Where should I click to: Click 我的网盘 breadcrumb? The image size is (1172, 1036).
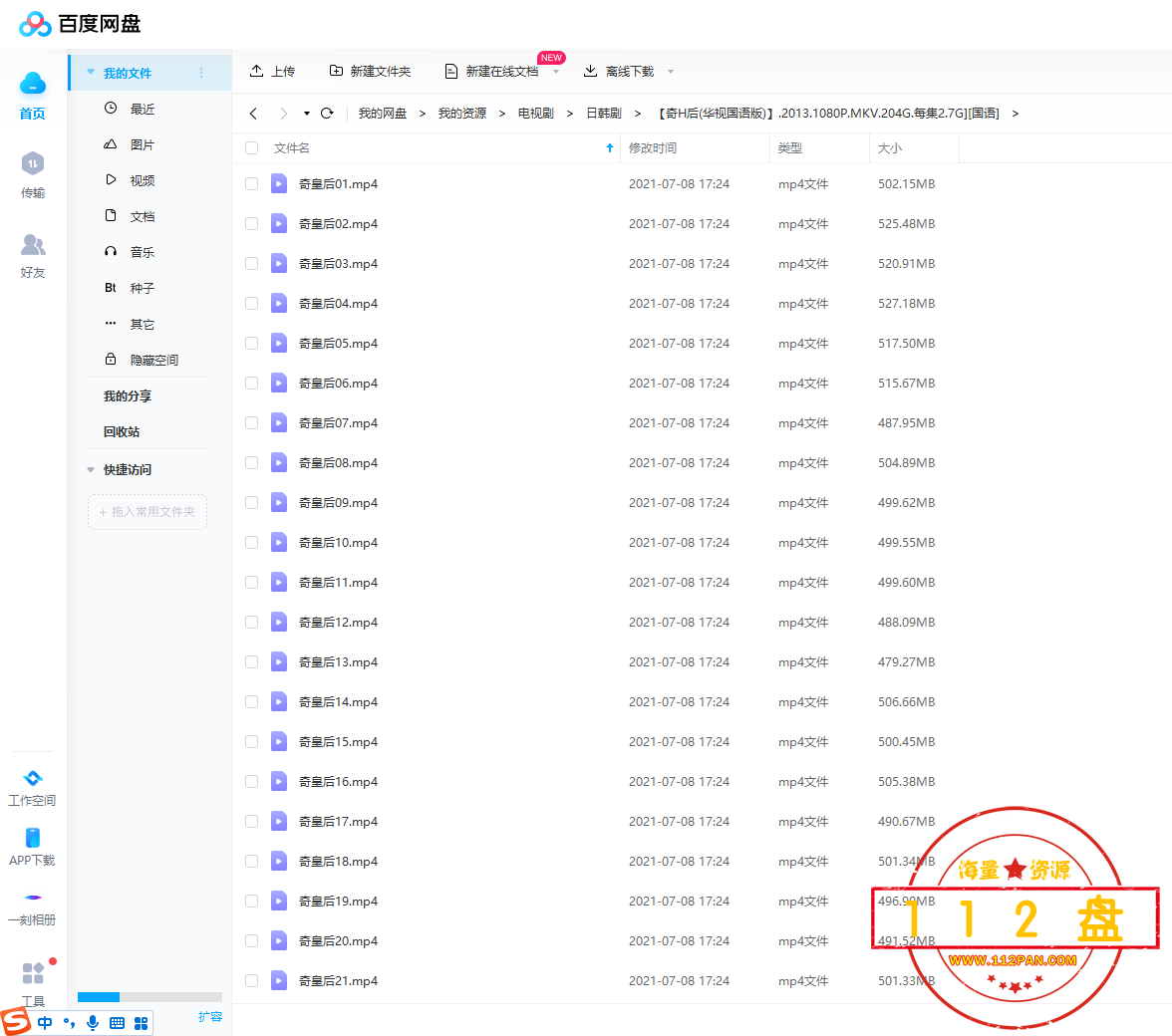tap(382, 114)
